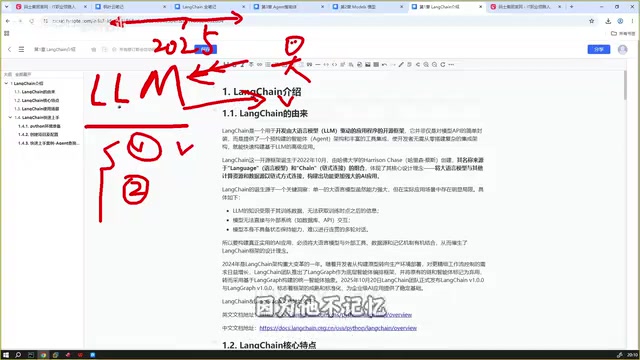Insert a table using the grid icon
This screenshot has width=640, height=360.
(x=376, y=64)
